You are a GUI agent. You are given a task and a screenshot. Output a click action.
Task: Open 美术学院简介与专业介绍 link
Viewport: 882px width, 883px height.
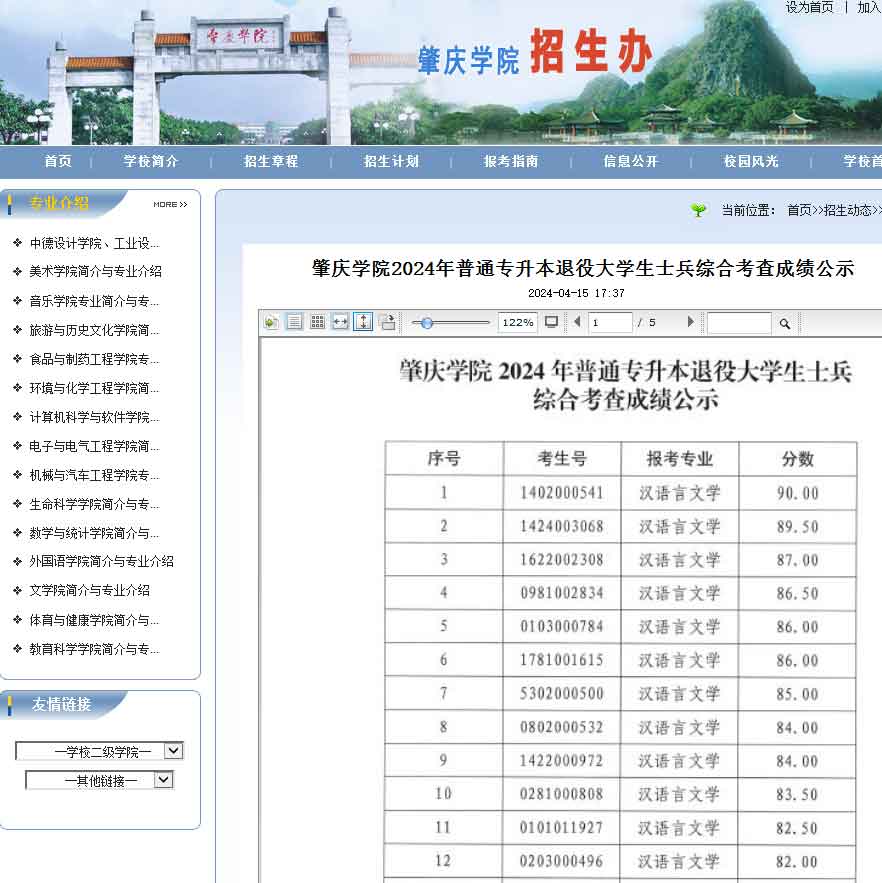point(96,271)
